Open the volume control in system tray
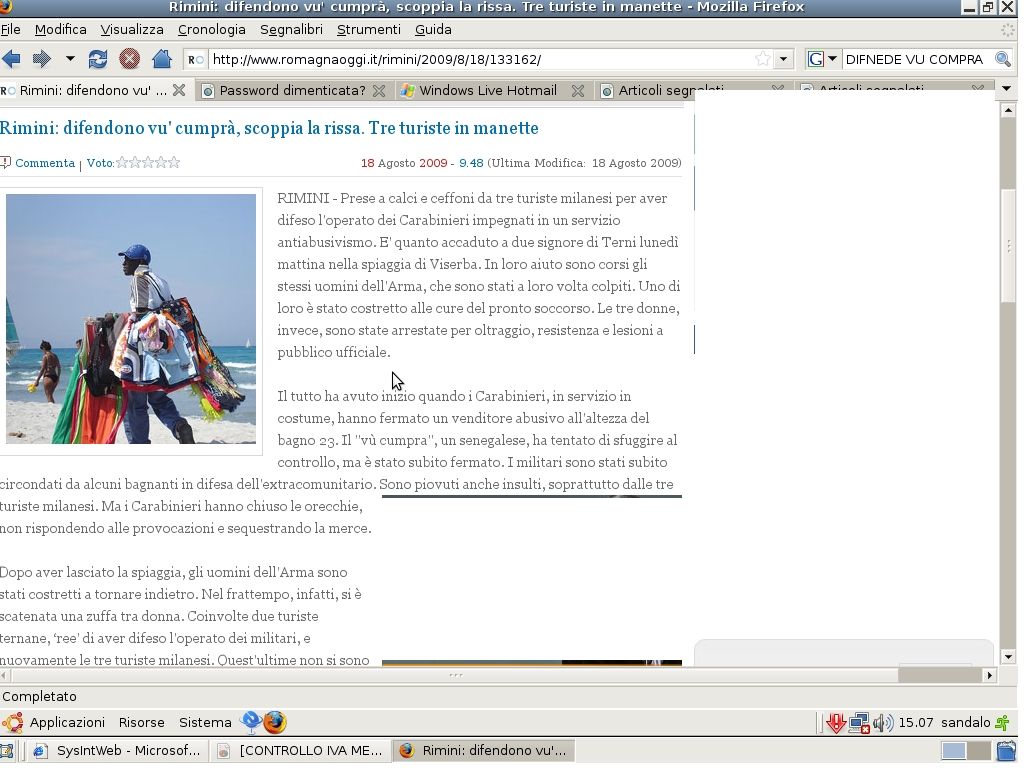Viewport: 1024px width, 768px height. tap(882, 723)
